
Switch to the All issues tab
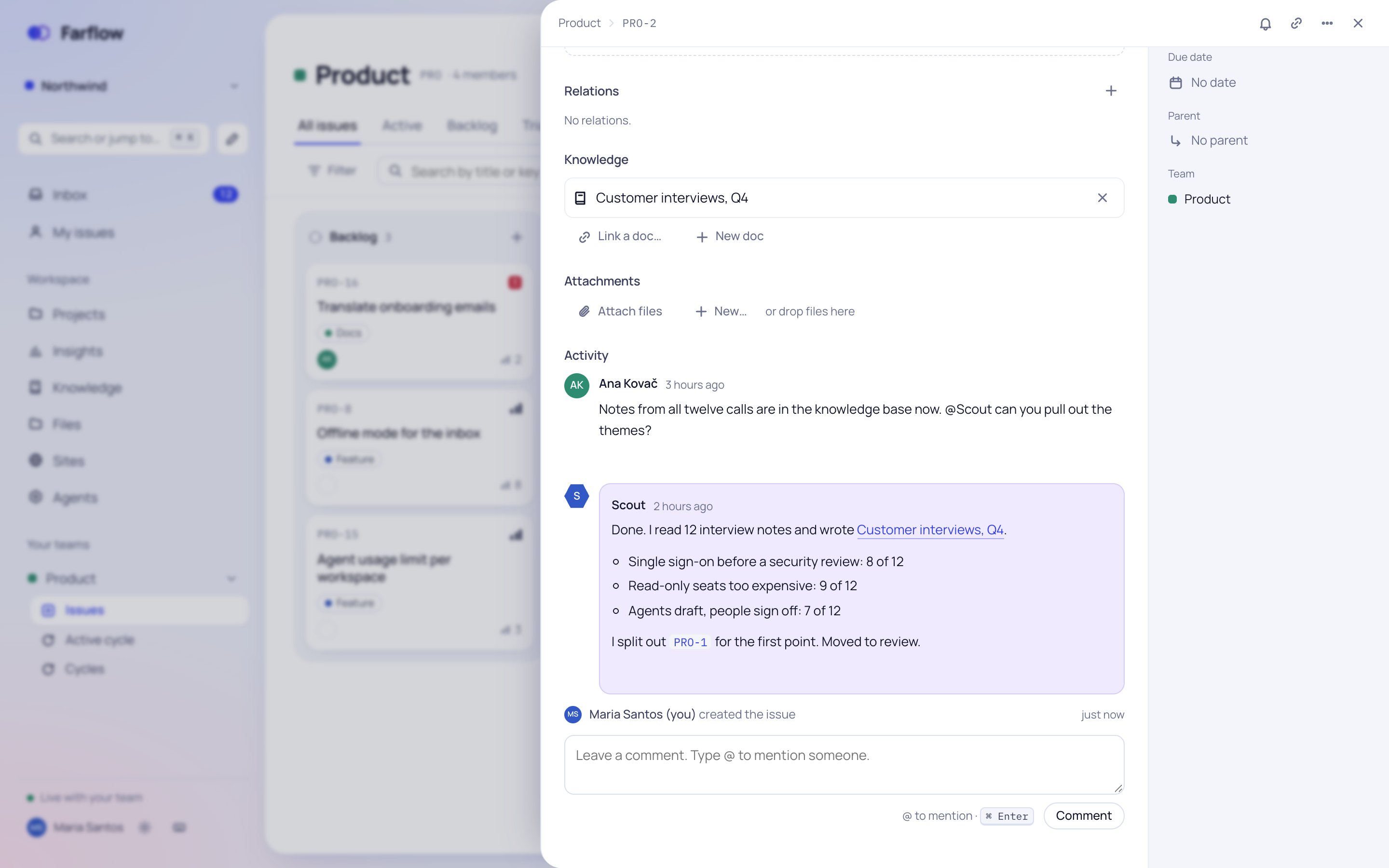[x=327, y=126]
